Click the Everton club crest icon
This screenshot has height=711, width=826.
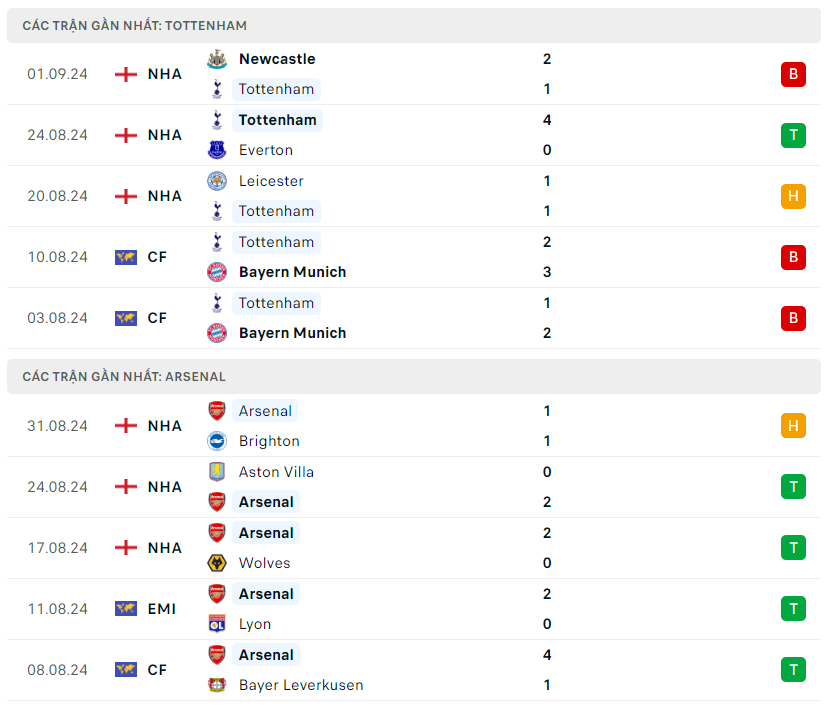tap(217, 150)
